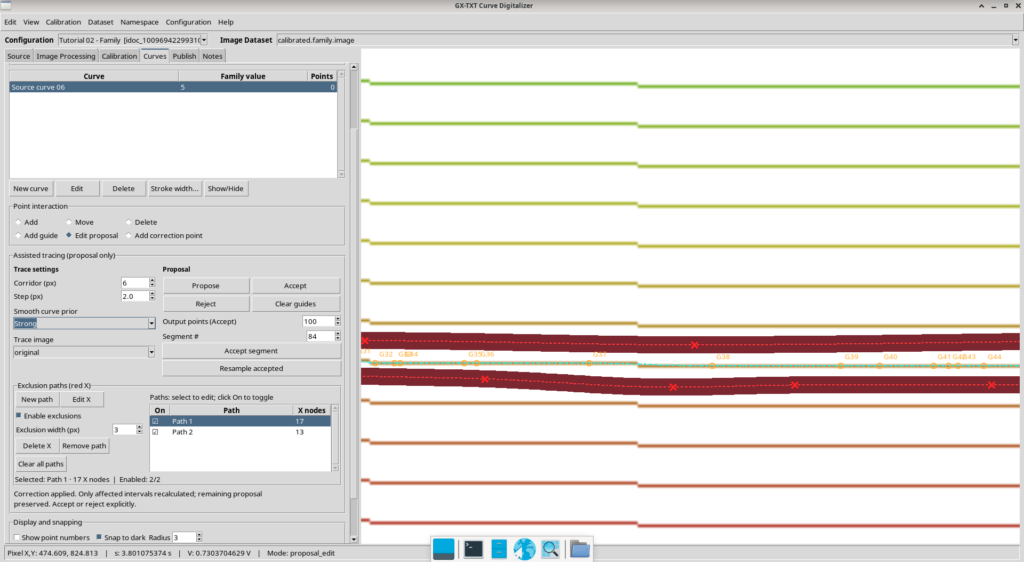This screenshot has width=1024, height=562.
Task: Click the left panel vertical scrollbar
Action: 353,303
